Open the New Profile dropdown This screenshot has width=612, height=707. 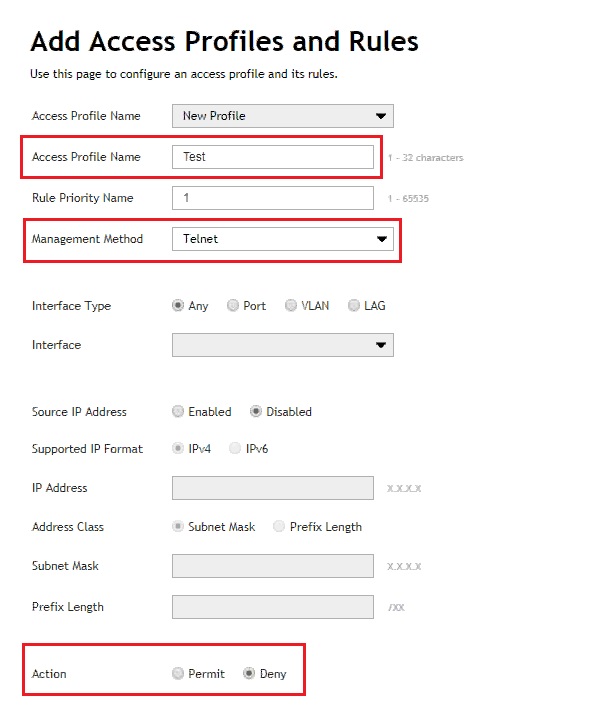click(283, 116)
